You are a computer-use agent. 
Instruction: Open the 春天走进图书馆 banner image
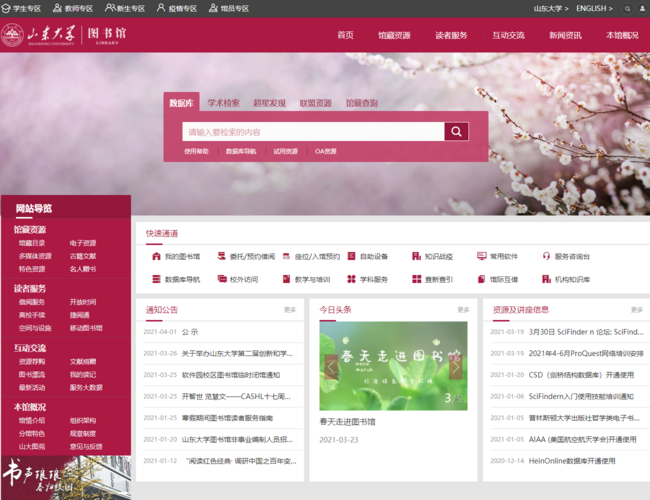click(393, 366)
